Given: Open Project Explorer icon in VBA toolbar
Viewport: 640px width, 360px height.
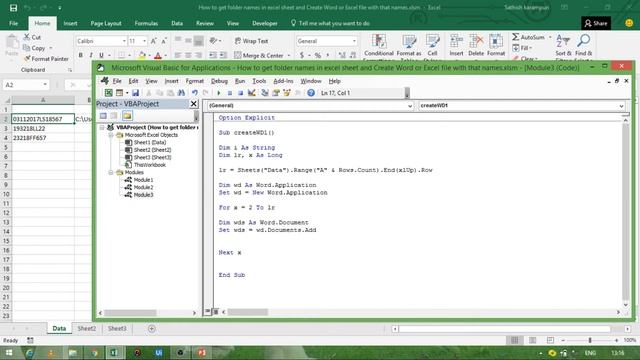Looking at the screenshot, I should click(265, 93).
